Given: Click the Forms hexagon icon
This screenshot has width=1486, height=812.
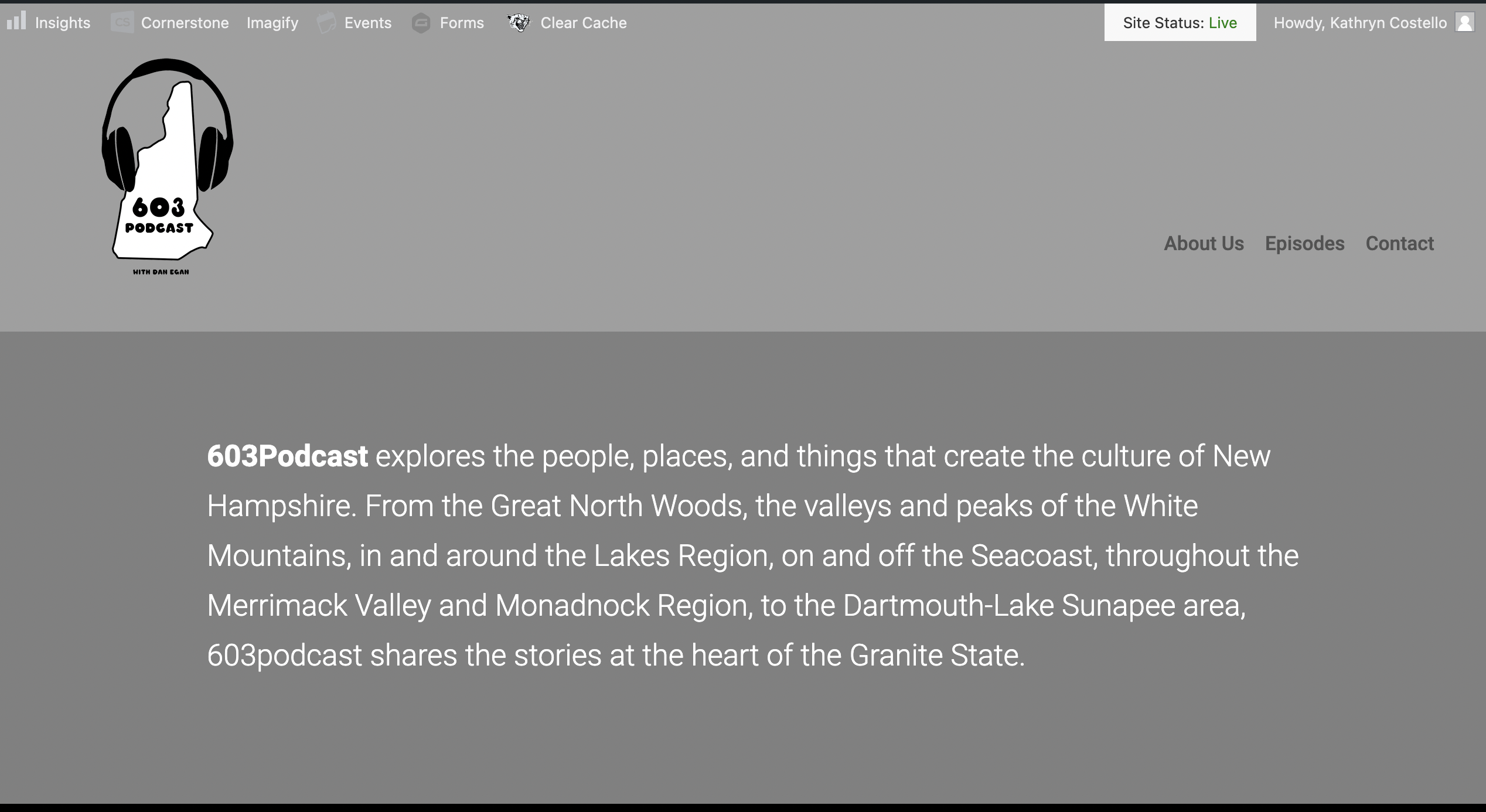Looking at the screenshot, I should 421,23.
